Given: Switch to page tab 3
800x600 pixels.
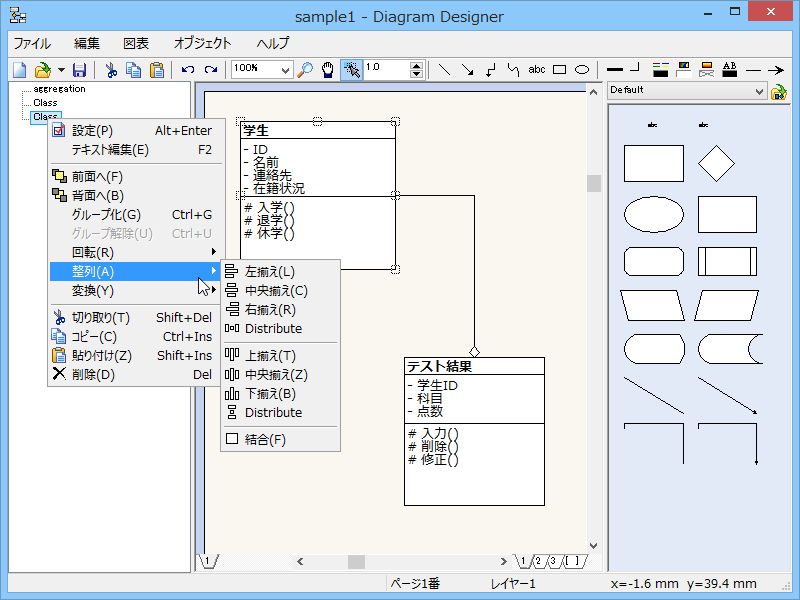Looking at the screenshot, I should [553, 561].
